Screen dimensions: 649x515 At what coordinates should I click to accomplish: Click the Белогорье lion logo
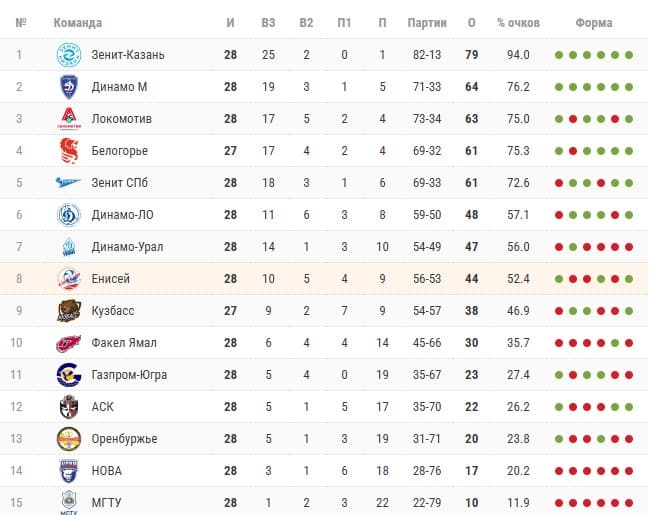pos(69,151)
